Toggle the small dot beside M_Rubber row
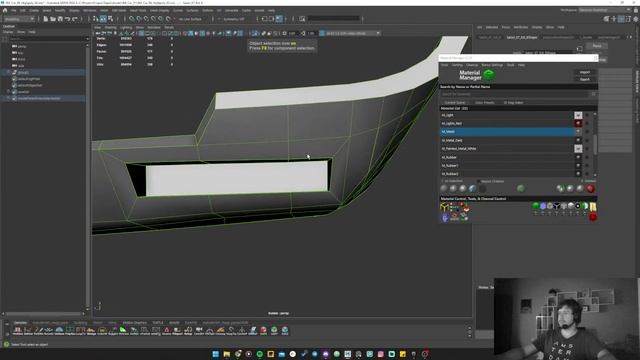This screenshot has width=640, height=360. pyautogui.click(x=587, y=157)
